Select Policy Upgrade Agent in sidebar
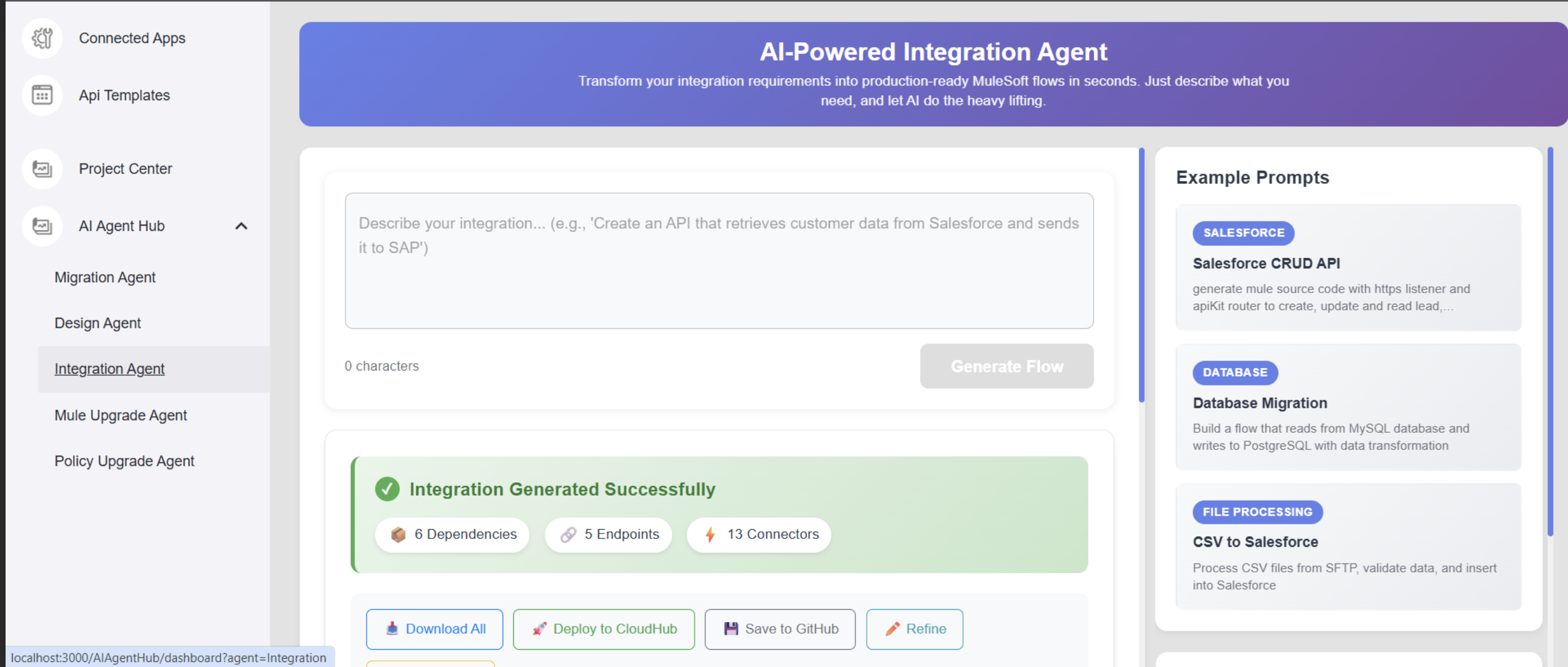Viewport: 1568px width, 667px height. [x=124, y=461]
